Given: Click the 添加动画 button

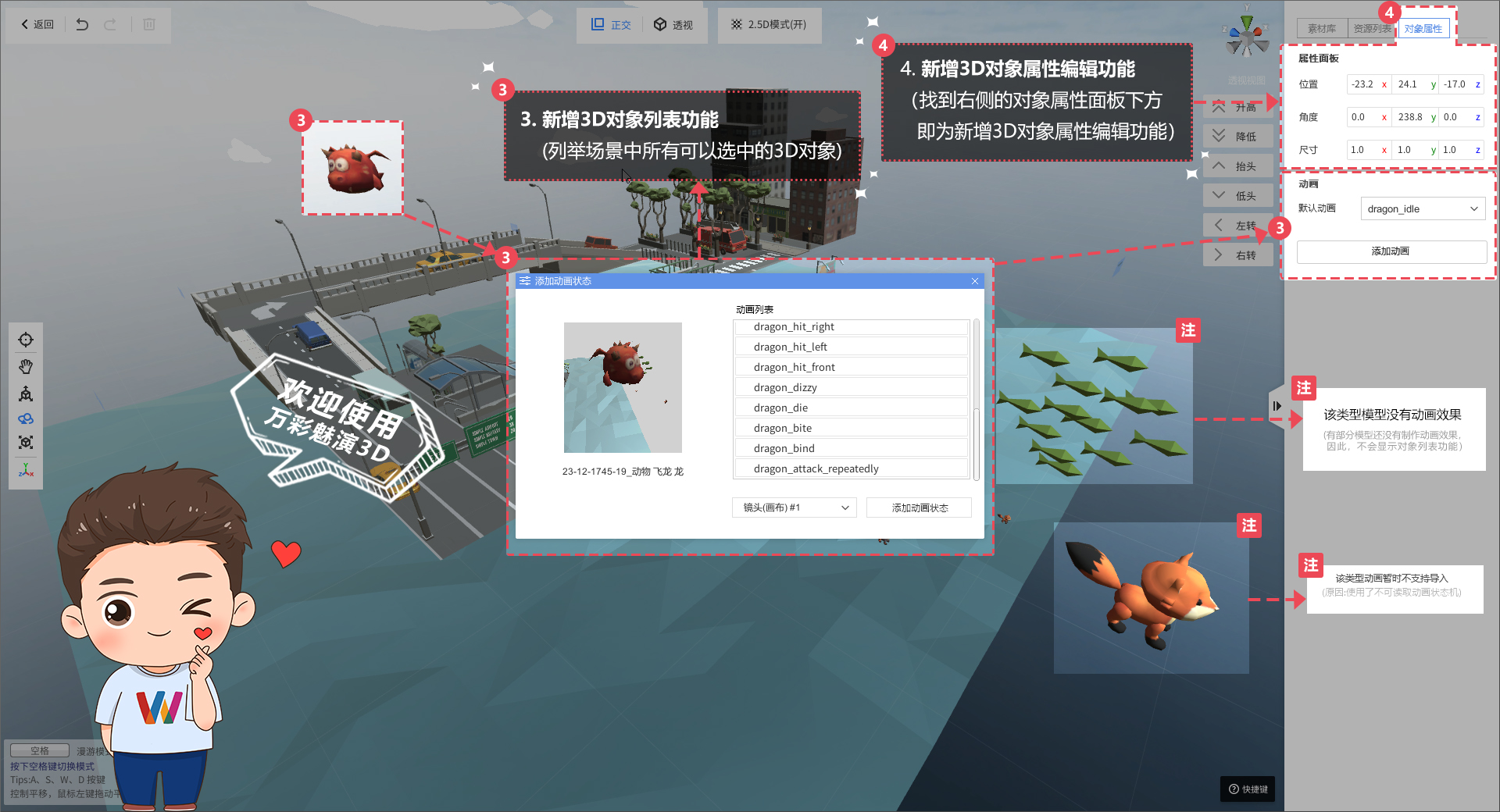Looking at the screenshot, I should coord(1391,251).
